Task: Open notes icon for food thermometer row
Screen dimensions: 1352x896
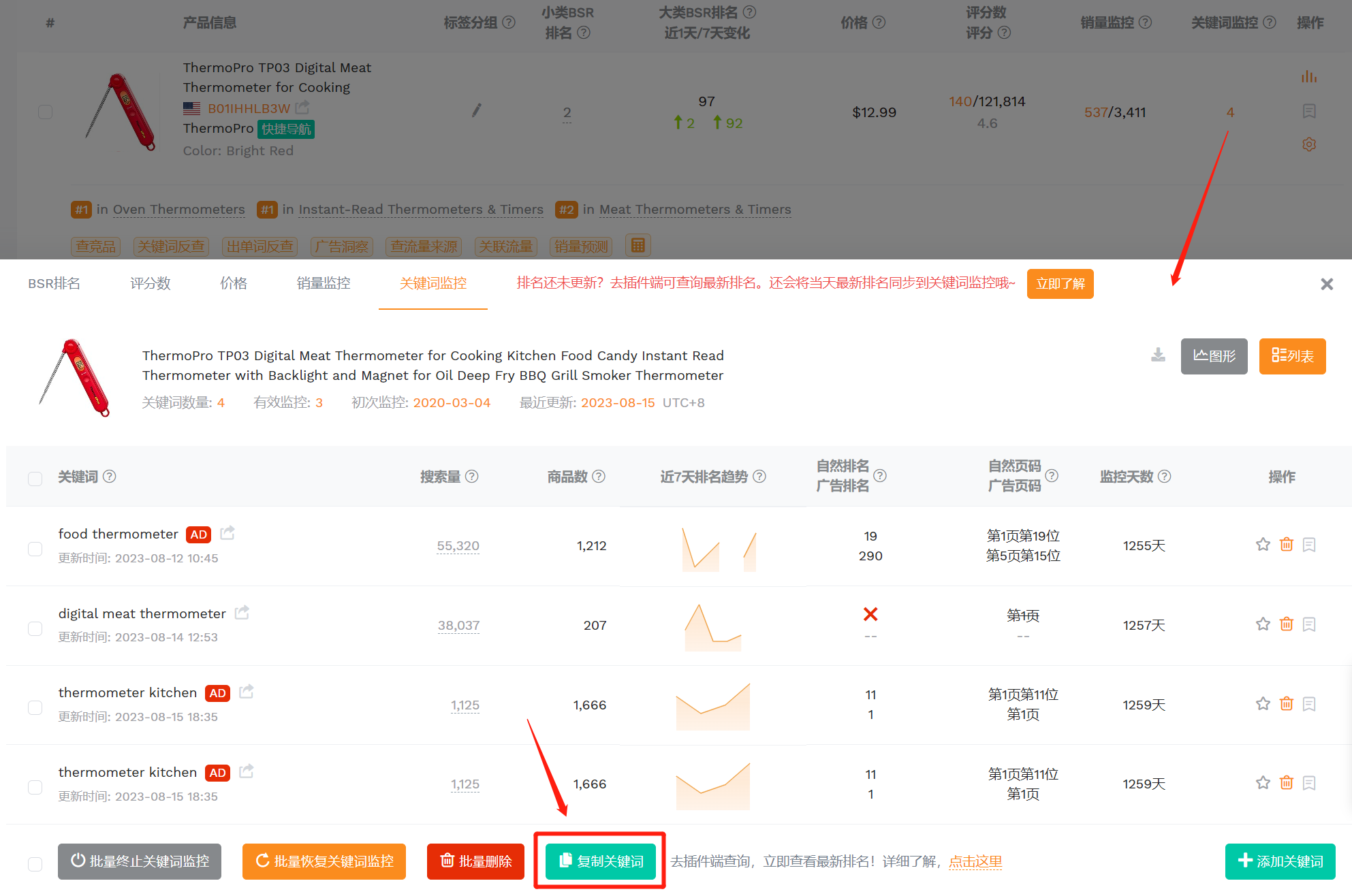Action: coord(1308,545)
